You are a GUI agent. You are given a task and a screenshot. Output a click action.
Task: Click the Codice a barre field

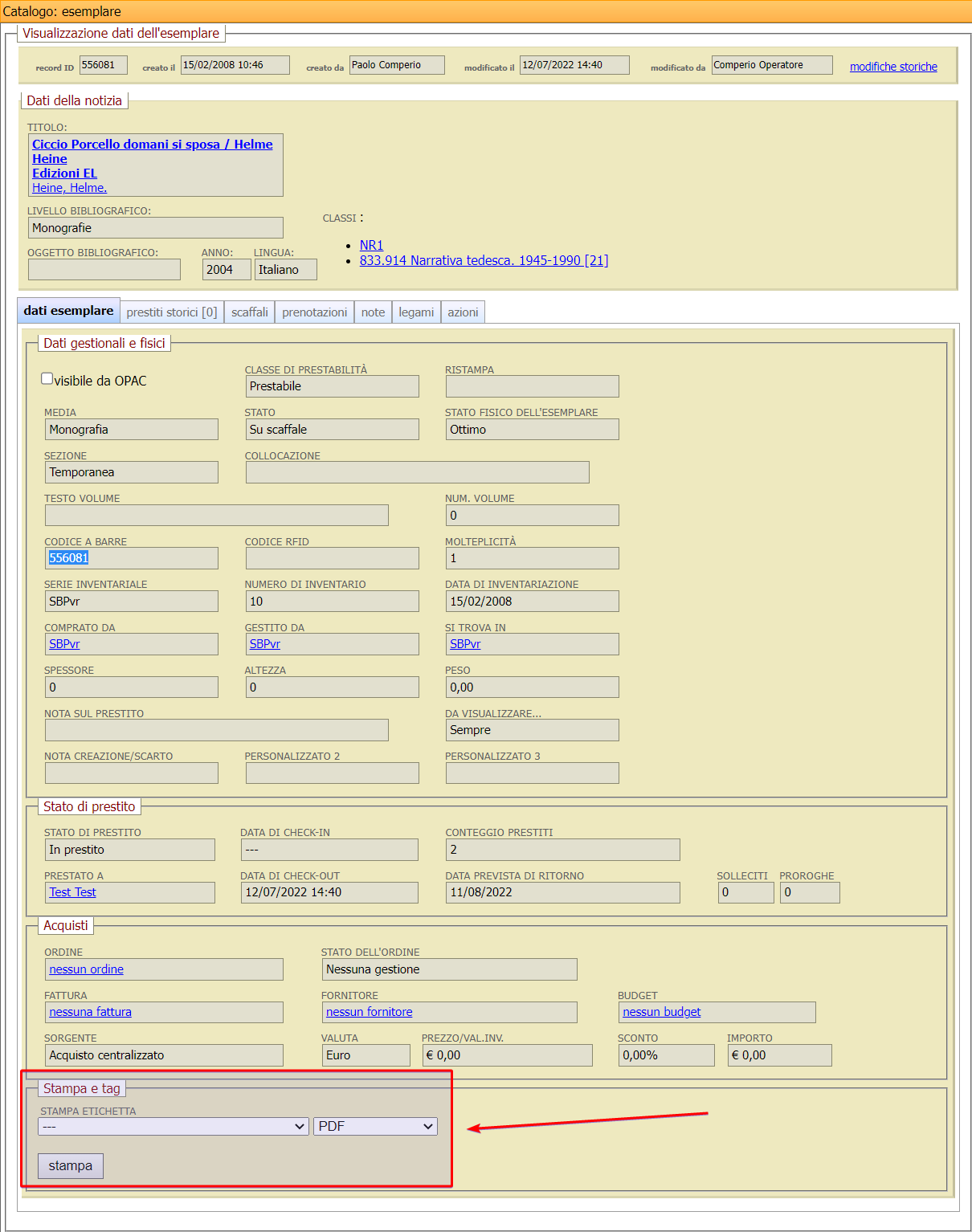tap(132, 558)
